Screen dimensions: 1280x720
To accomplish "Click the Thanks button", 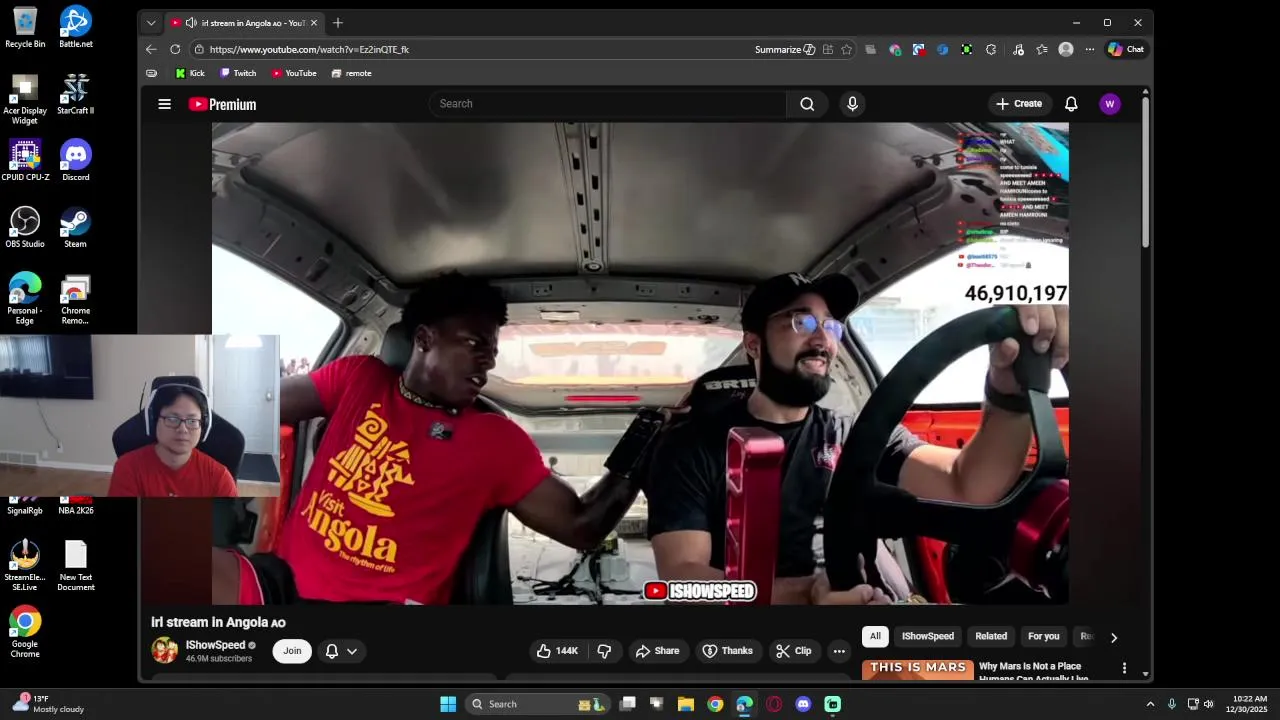I will (727, 651).
